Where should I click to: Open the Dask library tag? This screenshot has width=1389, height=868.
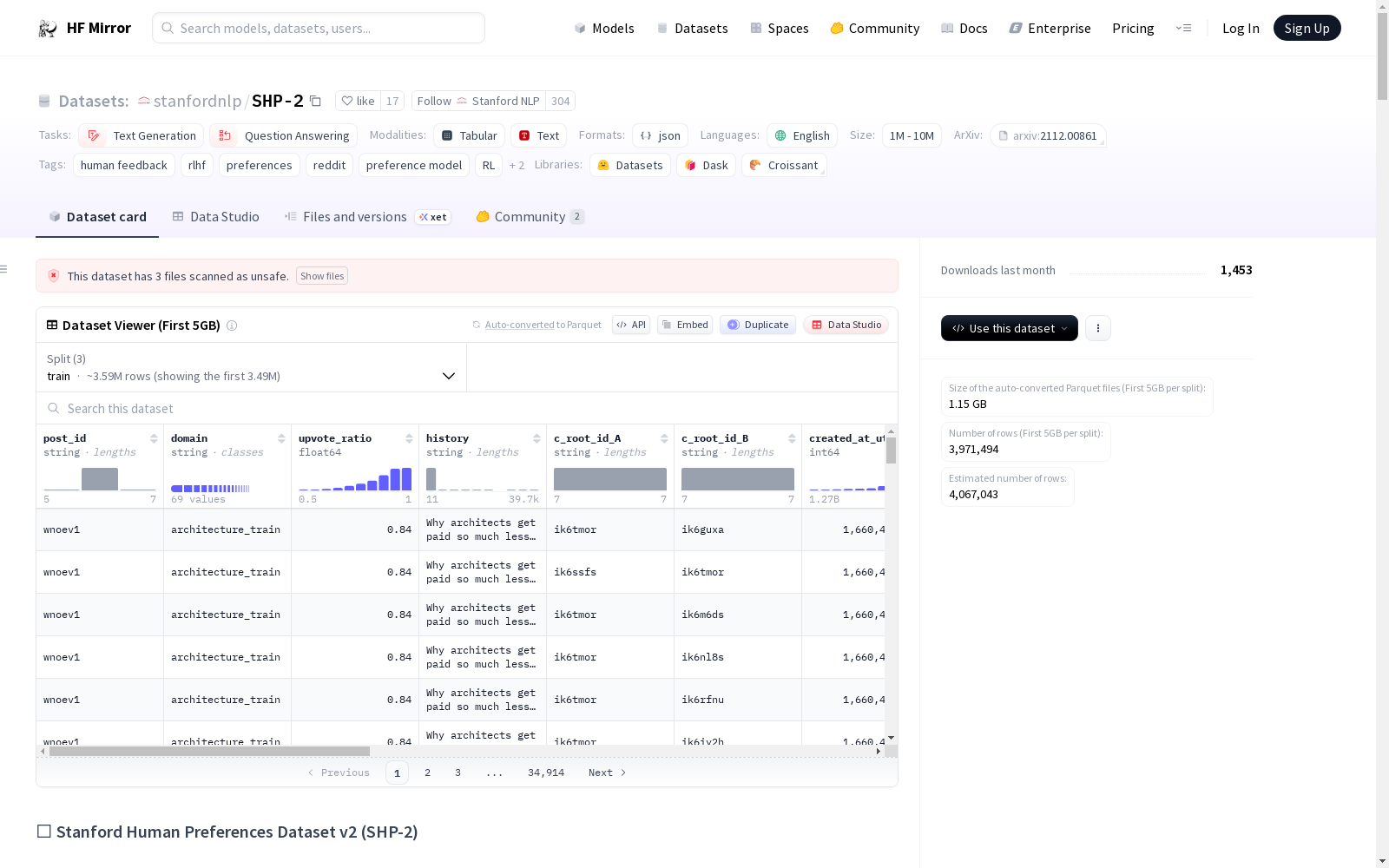[706, 165]
